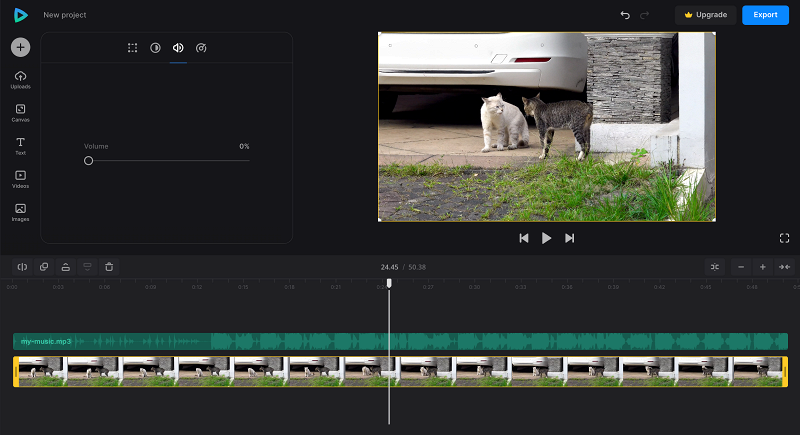Click the 24.45 current time display
Screen dimensions: 800x435
coord(389,267)
